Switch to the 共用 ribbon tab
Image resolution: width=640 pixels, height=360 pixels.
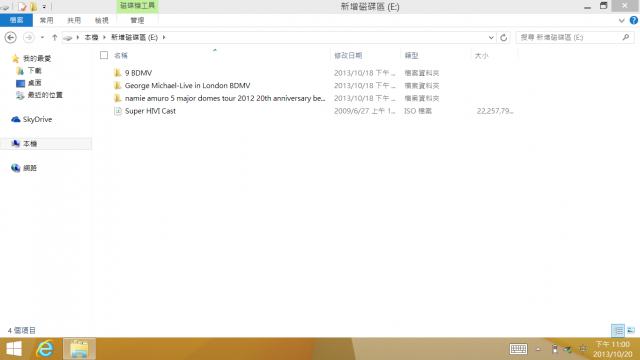(x=74, y=20)
